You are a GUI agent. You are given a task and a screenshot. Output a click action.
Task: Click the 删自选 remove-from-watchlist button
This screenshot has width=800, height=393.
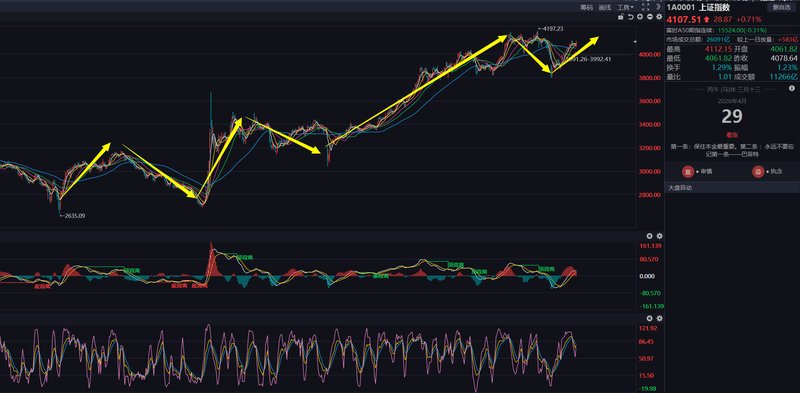pos(781,8)
